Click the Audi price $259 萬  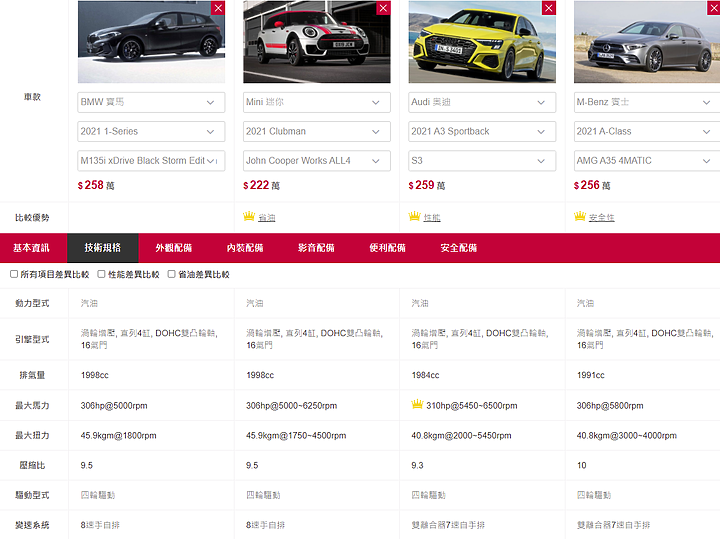[x=427, y=185]
